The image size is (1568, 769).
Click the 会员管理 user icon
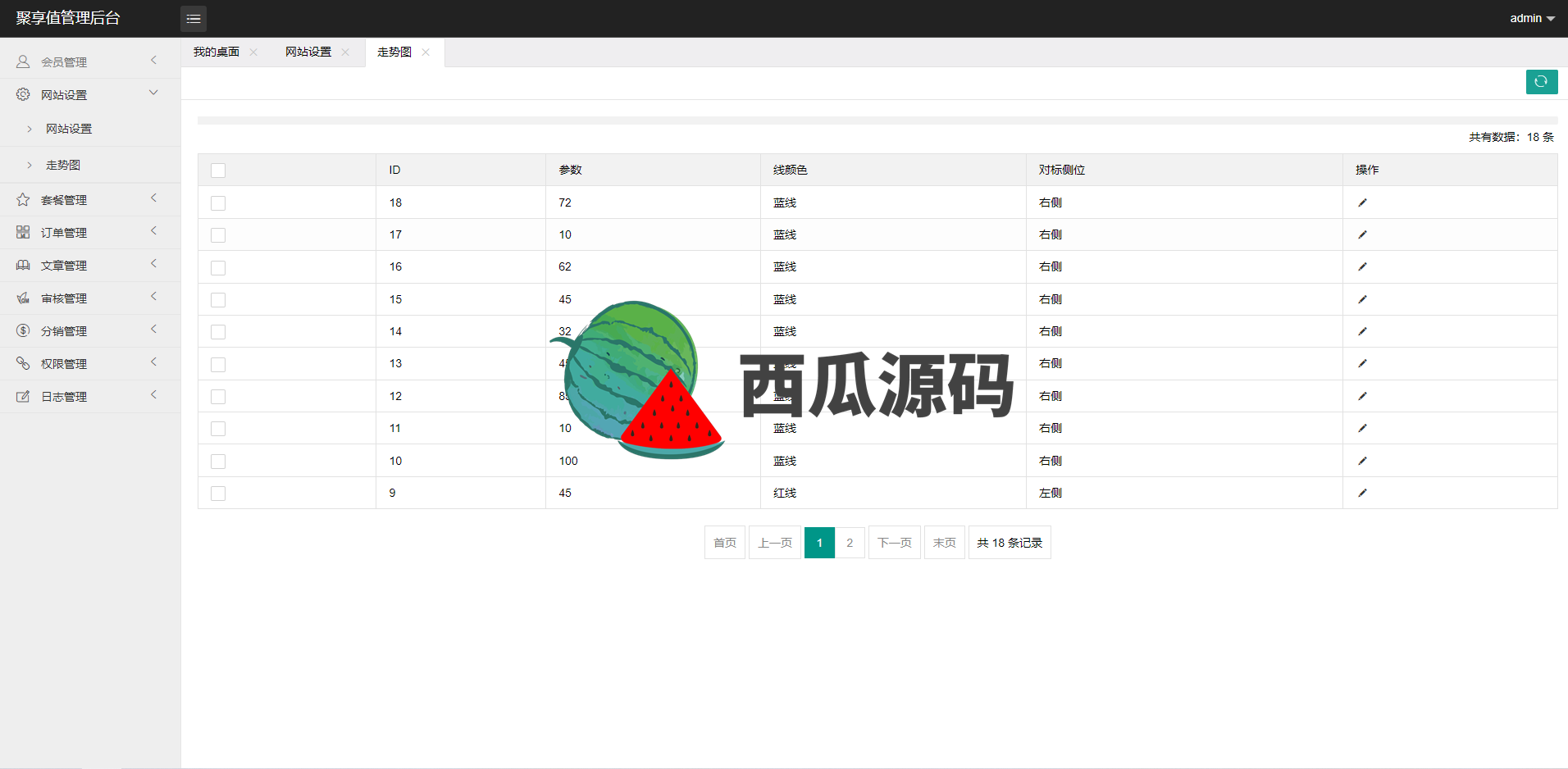[23, 61]
